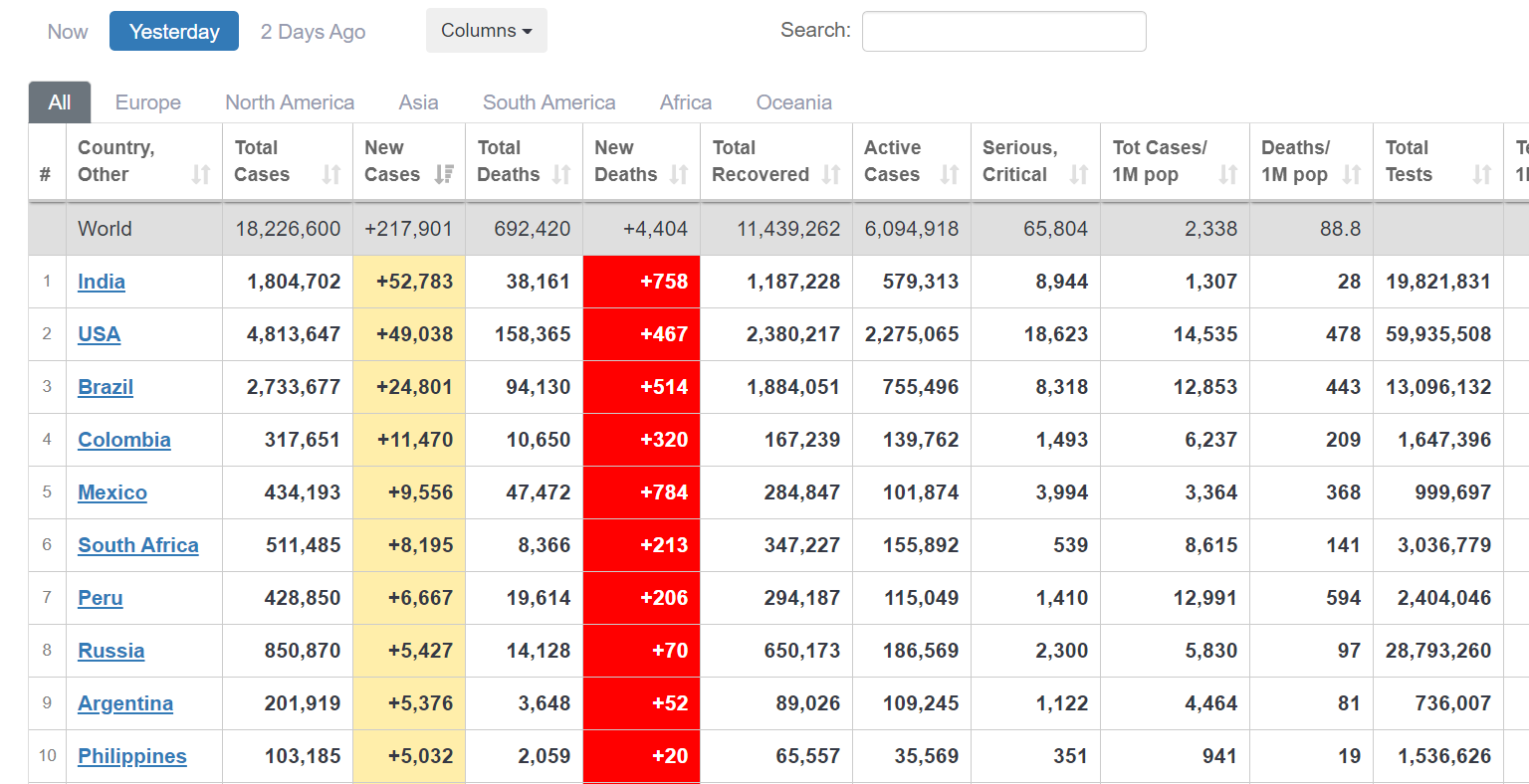Screen dimensions: 1529x784
Task: Click New Cases descending sort icon
Action: pyautogui.click(x=444, y=175)
